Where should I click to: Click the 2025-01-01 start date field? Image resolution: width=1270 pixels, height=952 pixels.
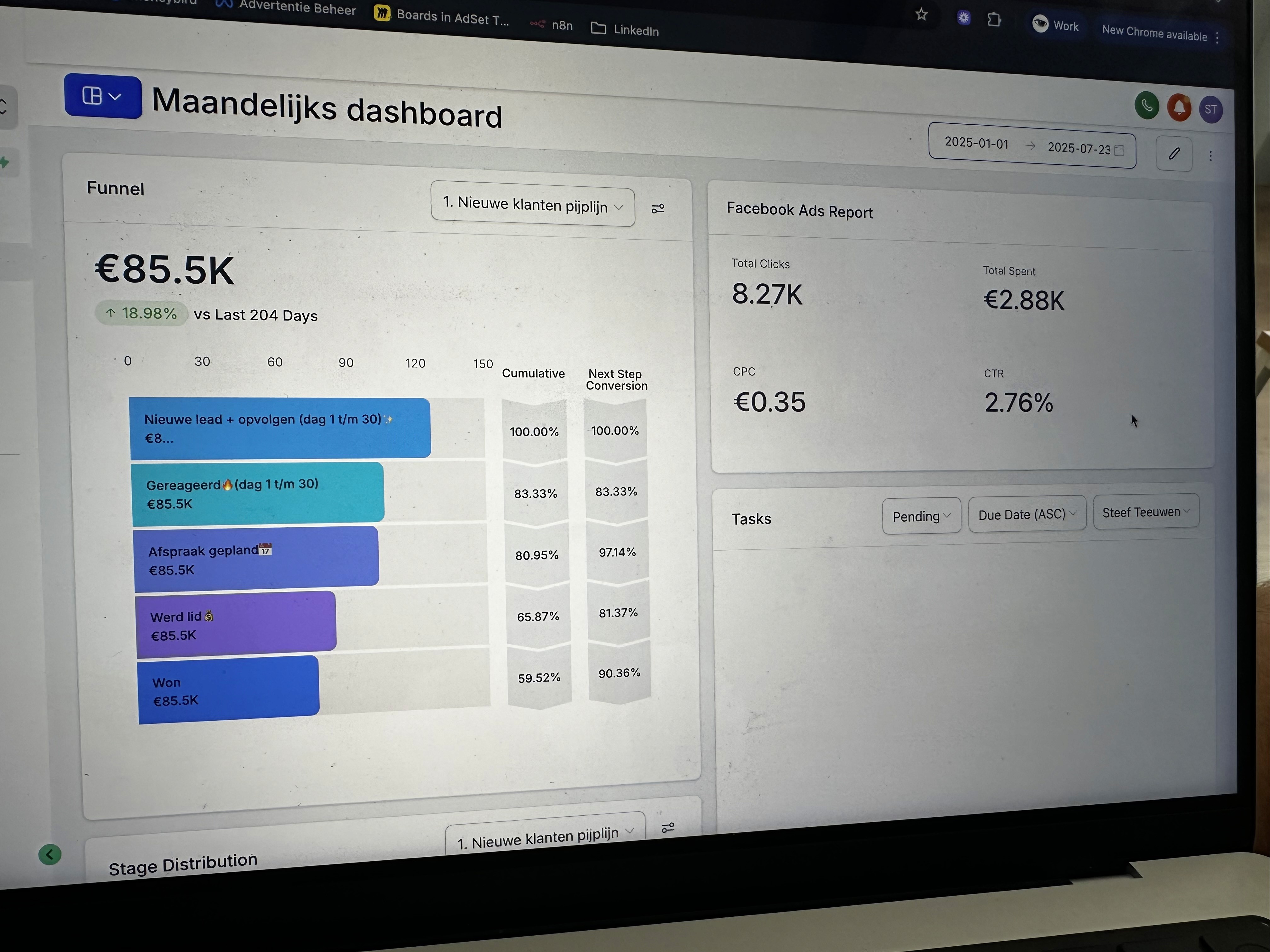(x=976, y=143)
